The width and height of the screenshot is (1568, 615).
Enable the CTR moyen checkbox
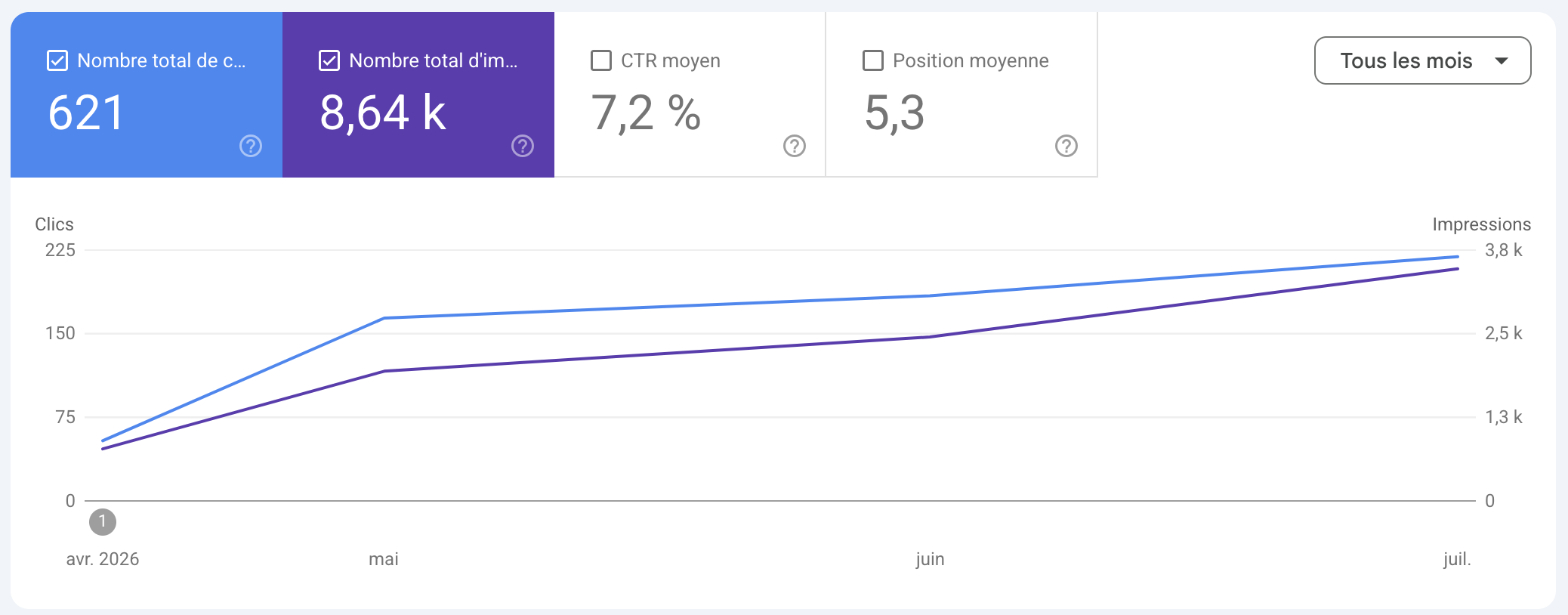[x=601, y=60]
